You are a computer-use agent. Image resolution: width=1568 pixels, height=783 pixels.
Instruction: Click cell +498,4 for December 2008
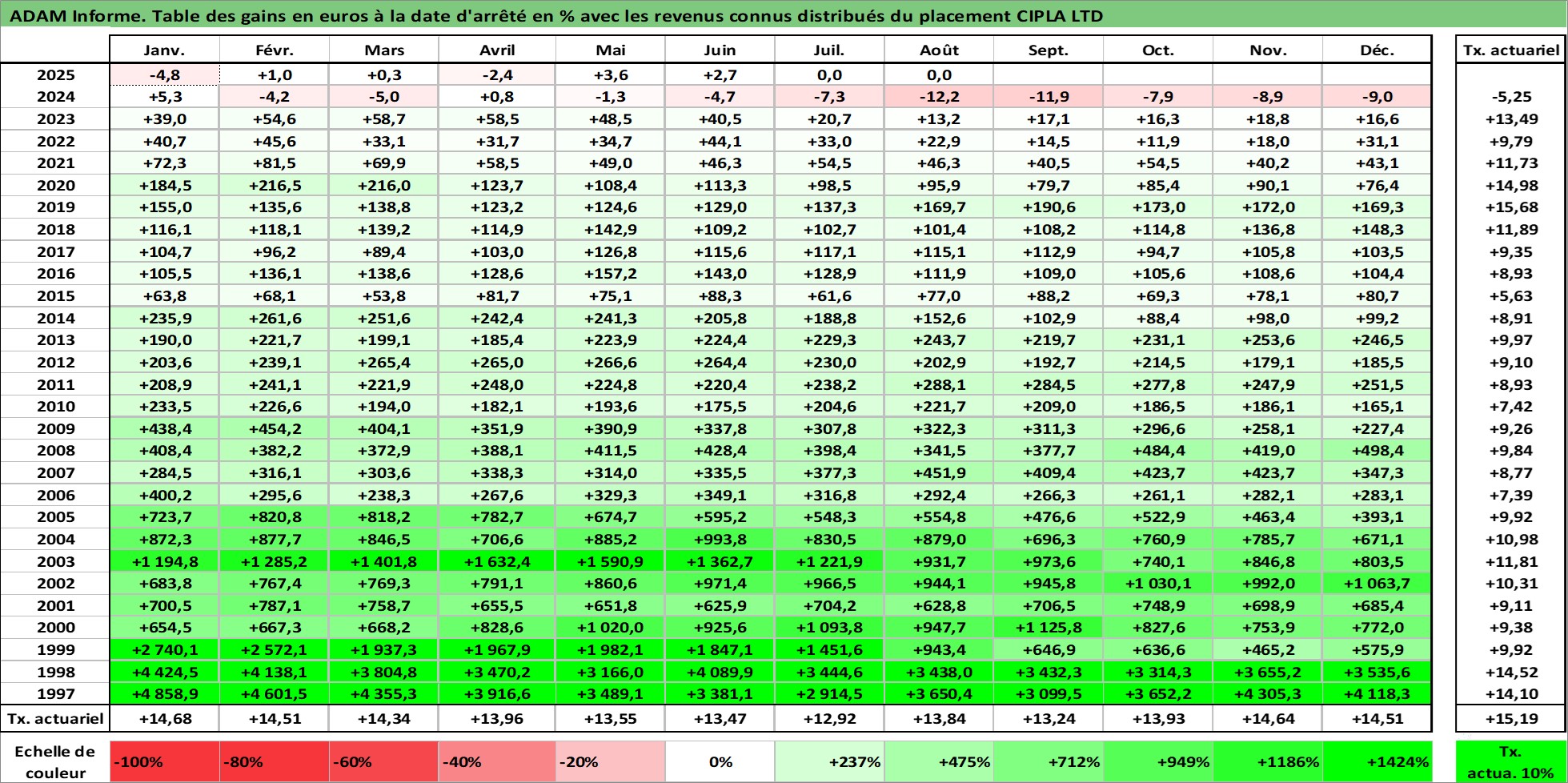tap(1377, 451)
